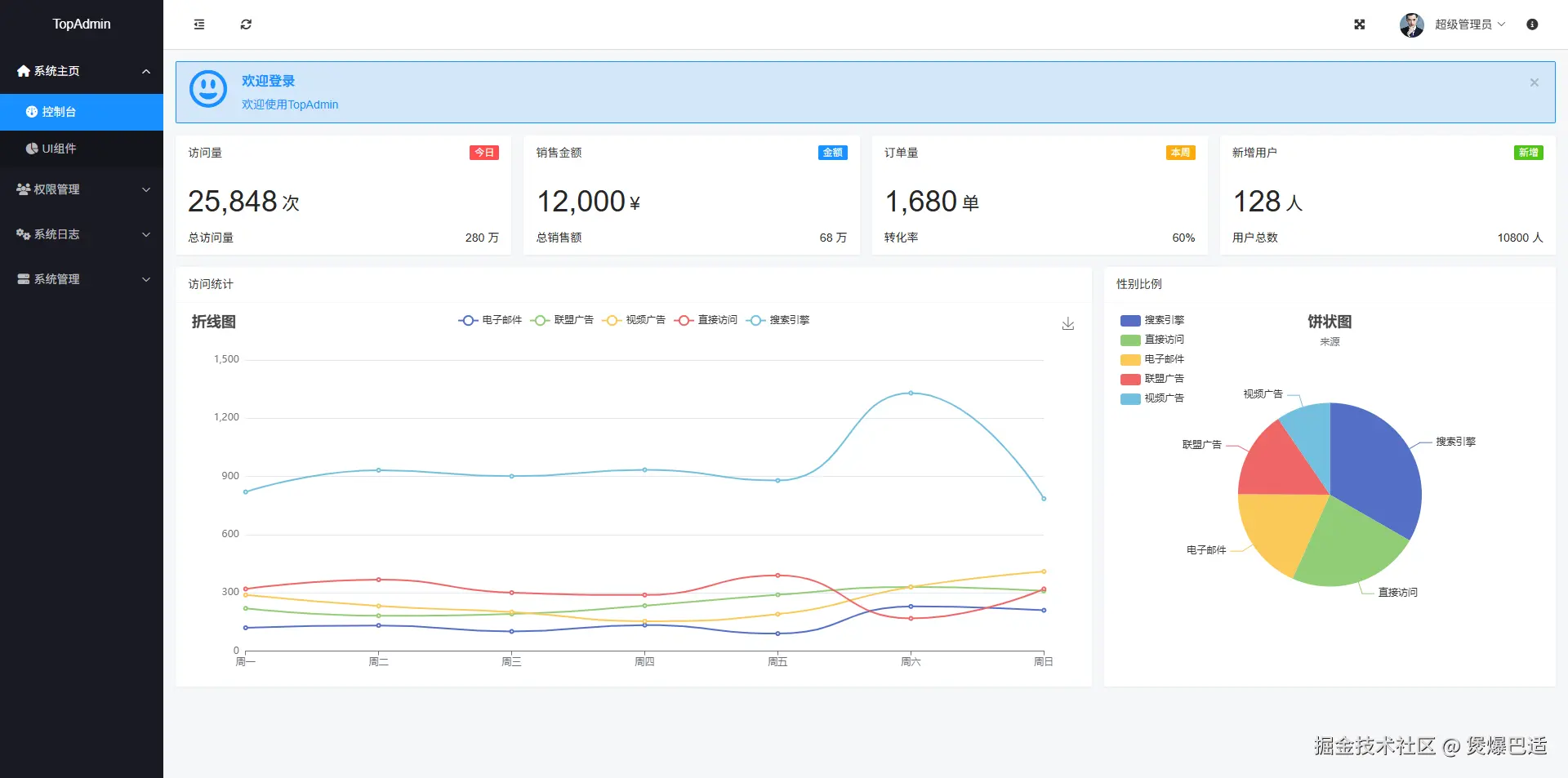Click the refresh page icon
This screenshot has height=778, width=1568.
[246, 24]
